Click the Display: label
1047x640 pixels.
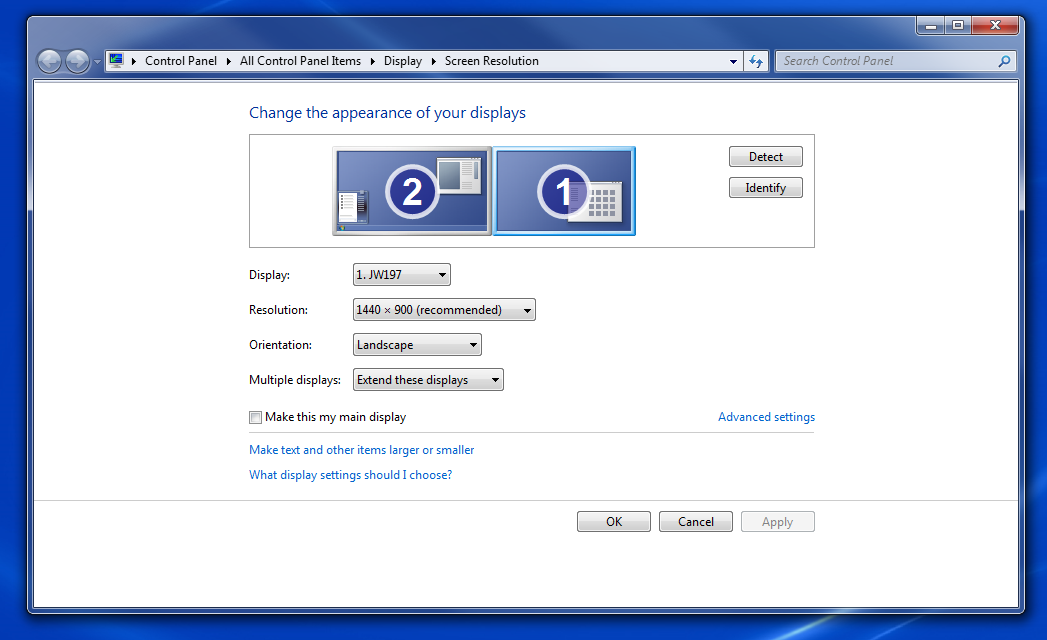(x=269, y=275)
